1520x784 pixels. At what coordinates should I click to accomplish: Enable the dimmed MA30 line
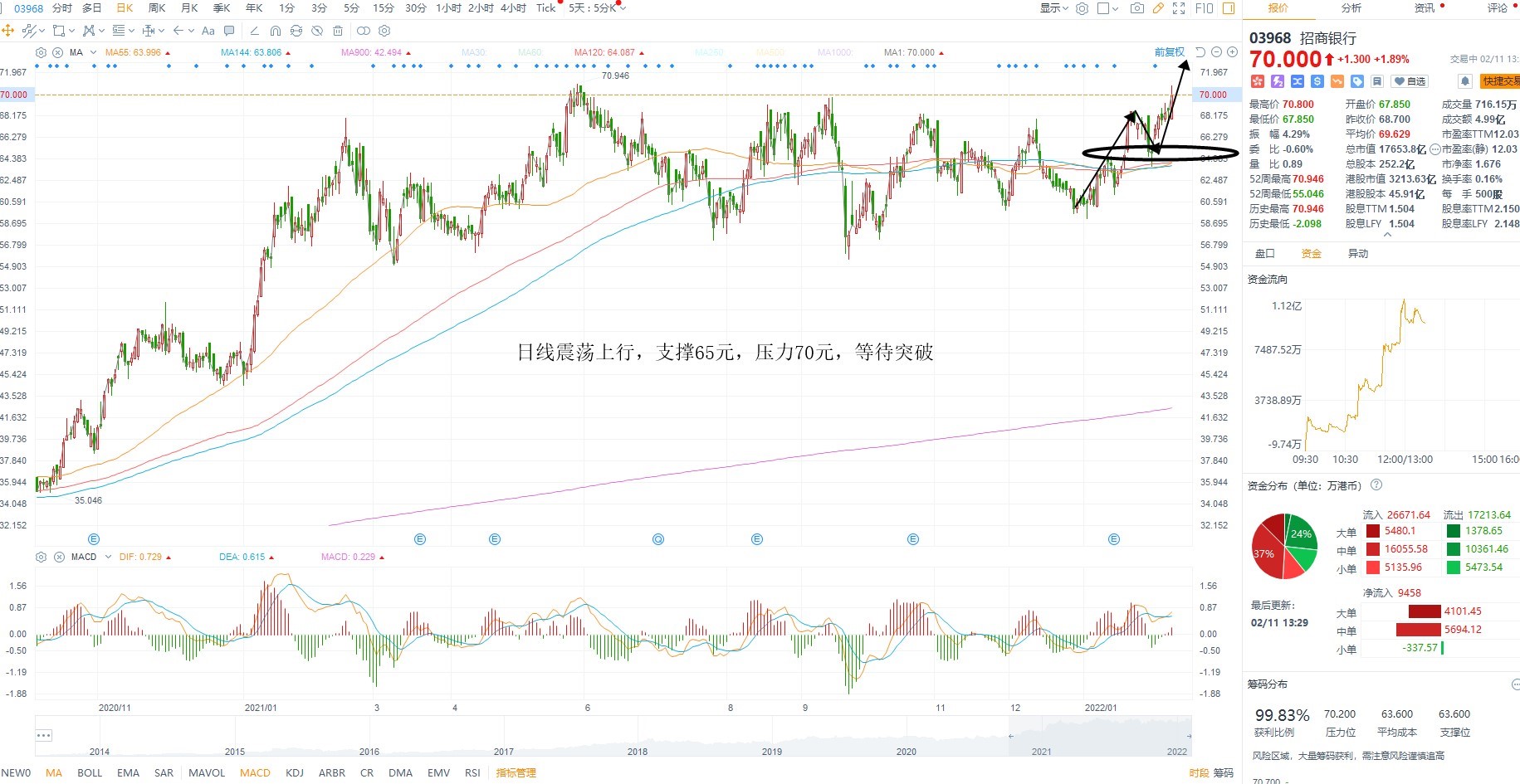click(x=473, y=52)
